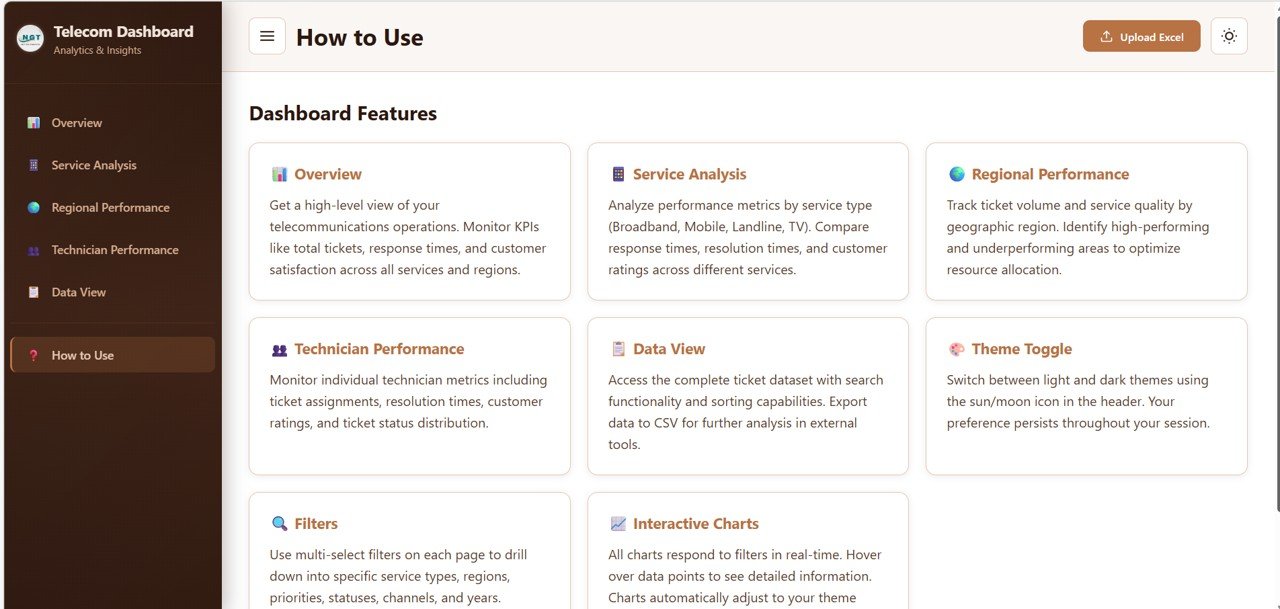
Task: Click the Service Analysis feature card title
Action: click(x=690, y=174)
